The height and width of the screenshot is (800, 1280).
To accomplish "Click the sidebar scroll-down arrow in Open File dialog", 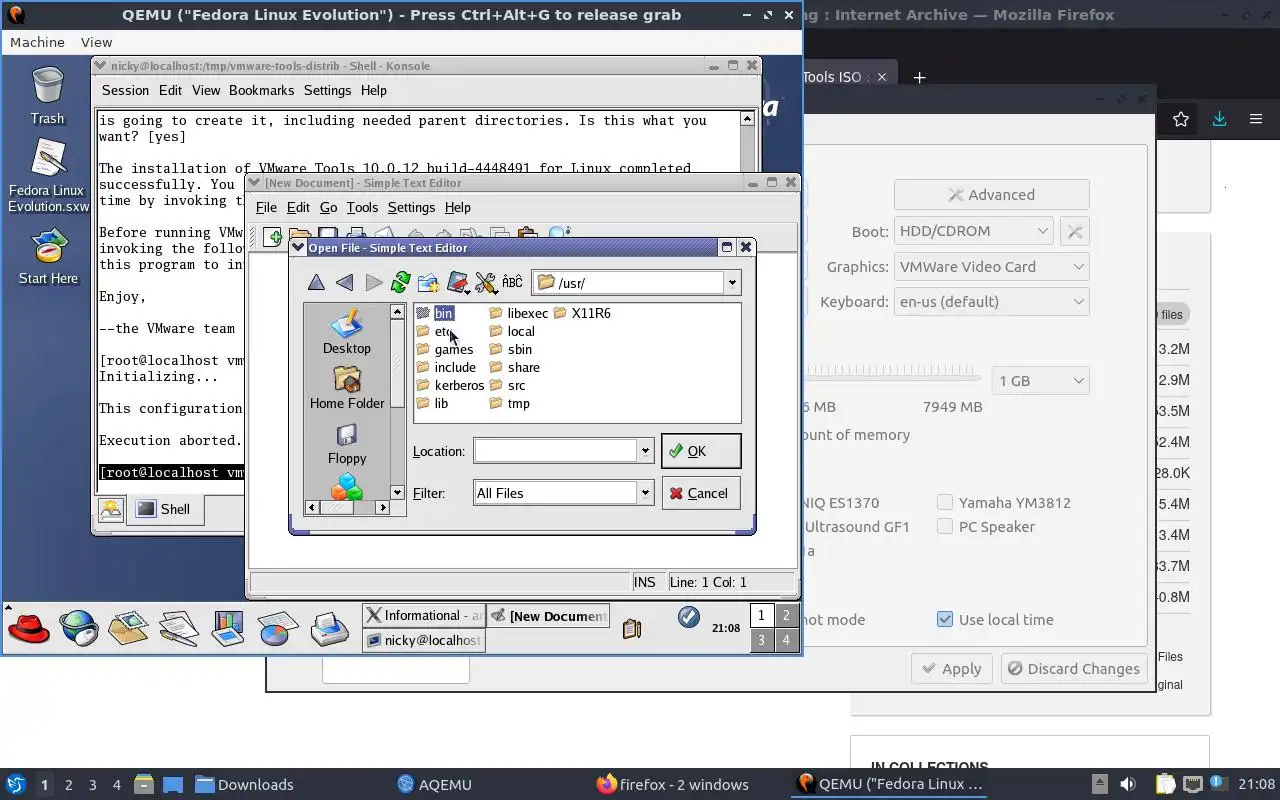I will [397, 492].
